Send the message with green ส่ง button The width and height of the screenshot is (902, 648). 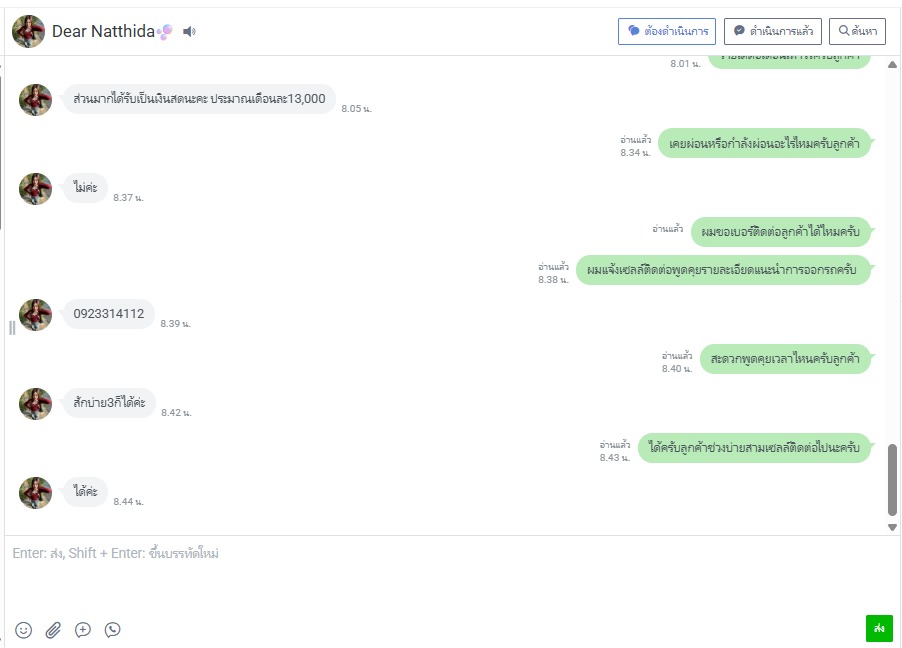(x=879, y=628)
